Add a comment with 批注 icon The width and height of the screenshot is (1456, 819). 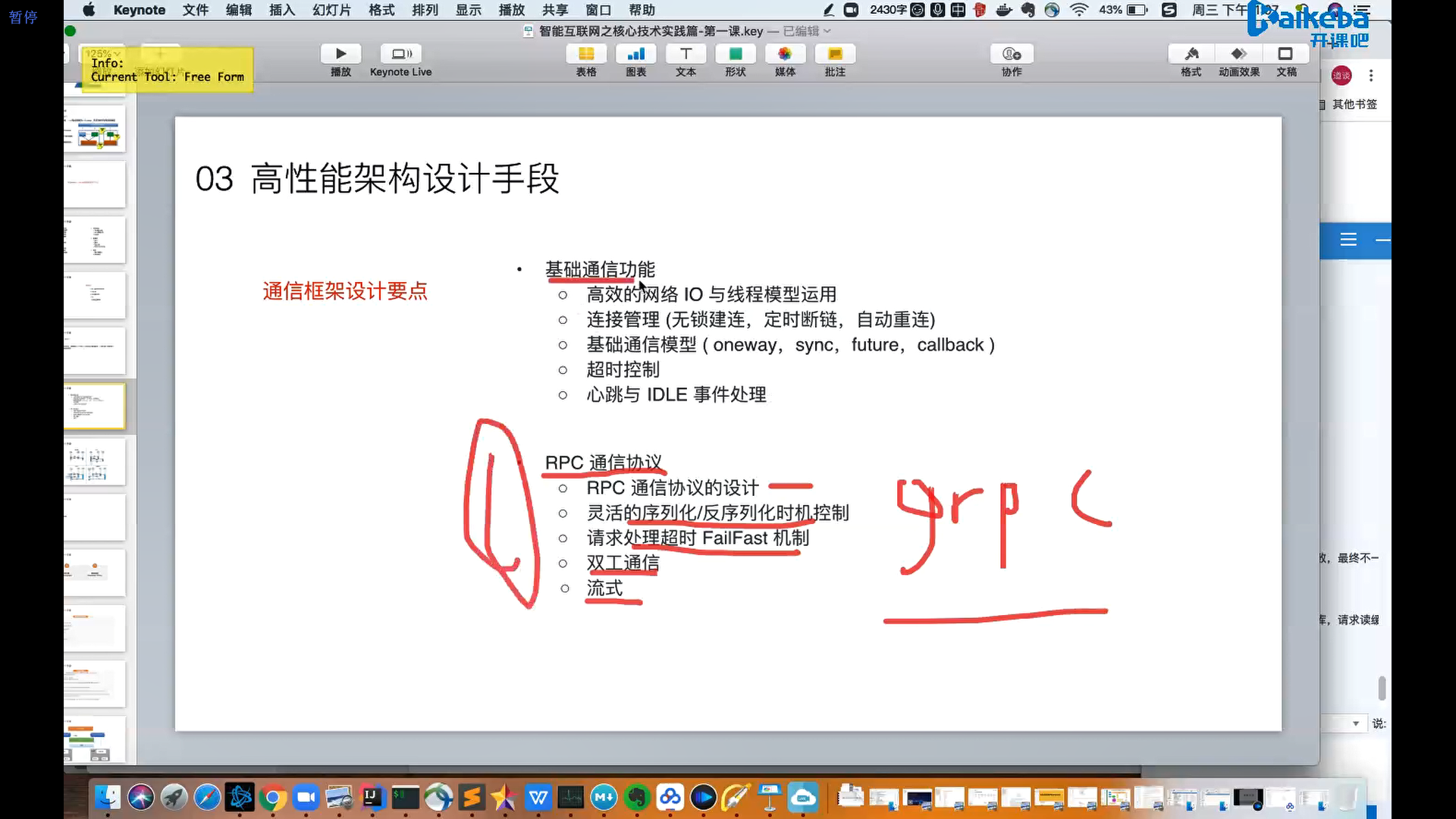835,54
